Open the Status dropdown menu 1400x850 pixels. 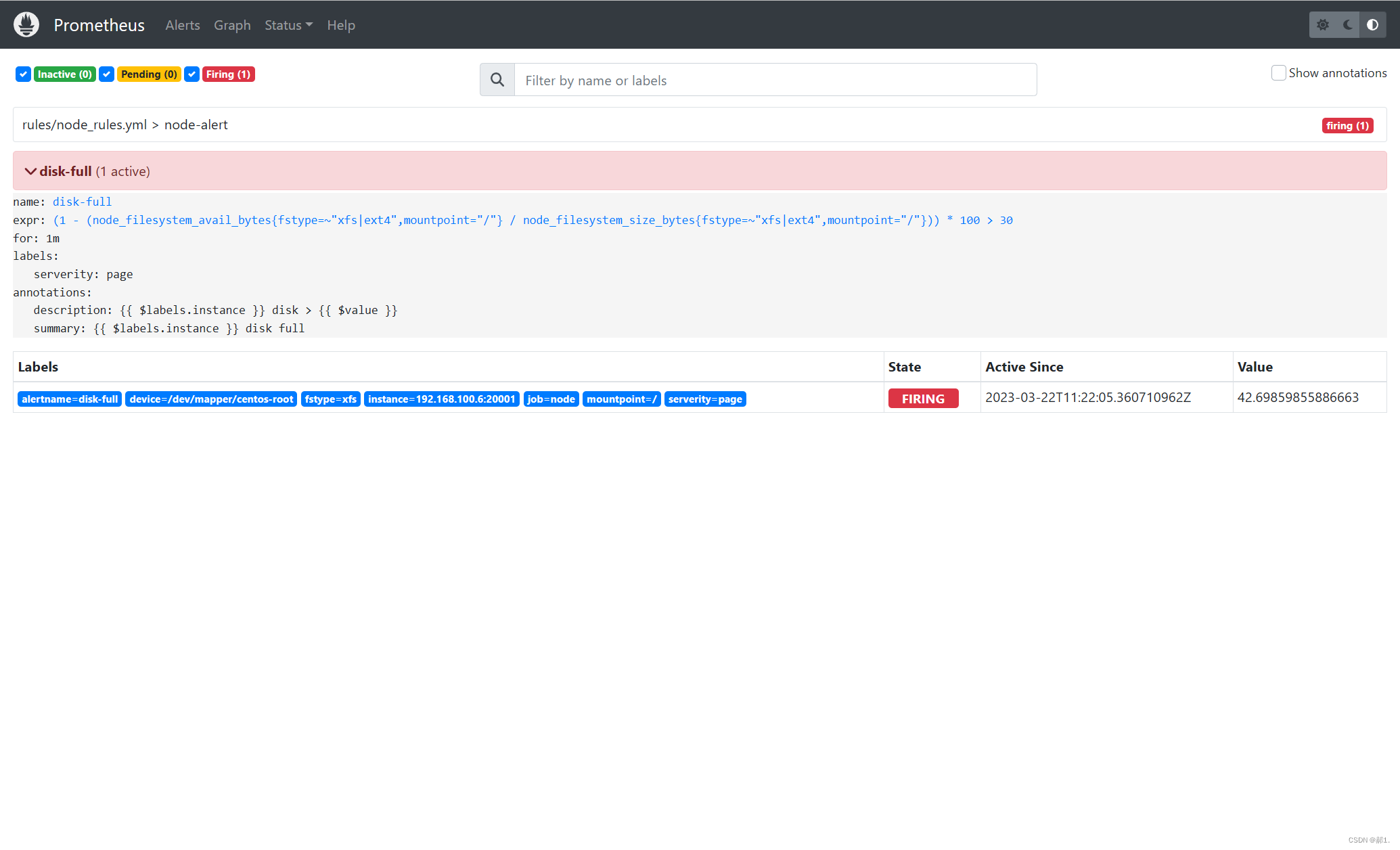(288, 25)
